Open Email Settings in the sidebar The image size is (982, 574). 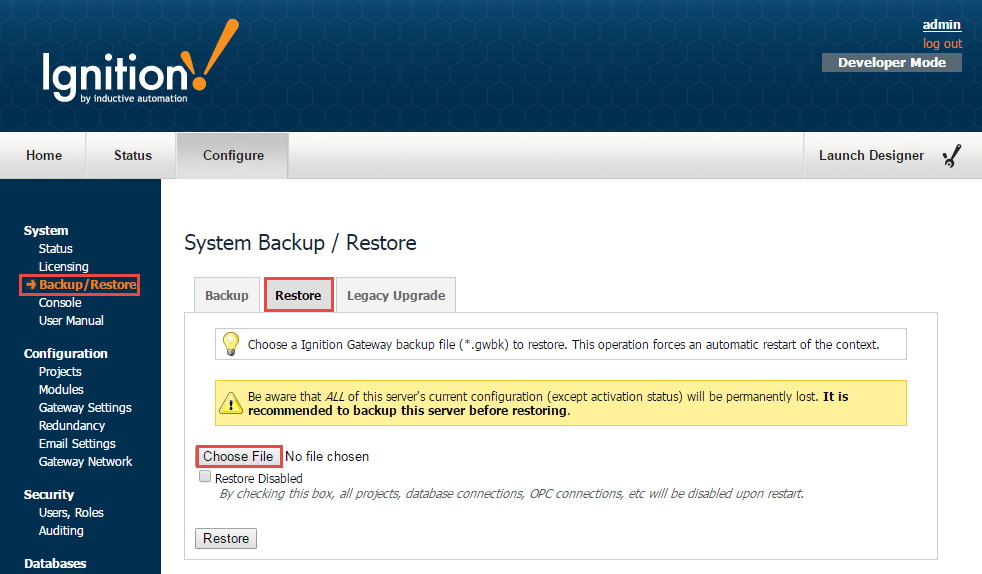(x=77, y=444)
